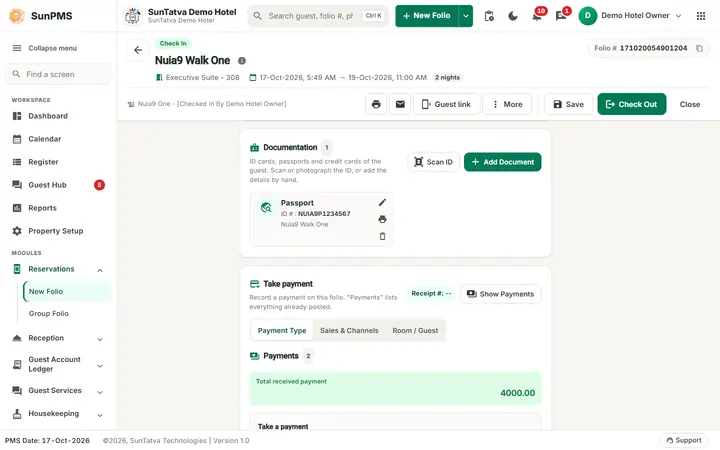Click Add Document button

502,162
